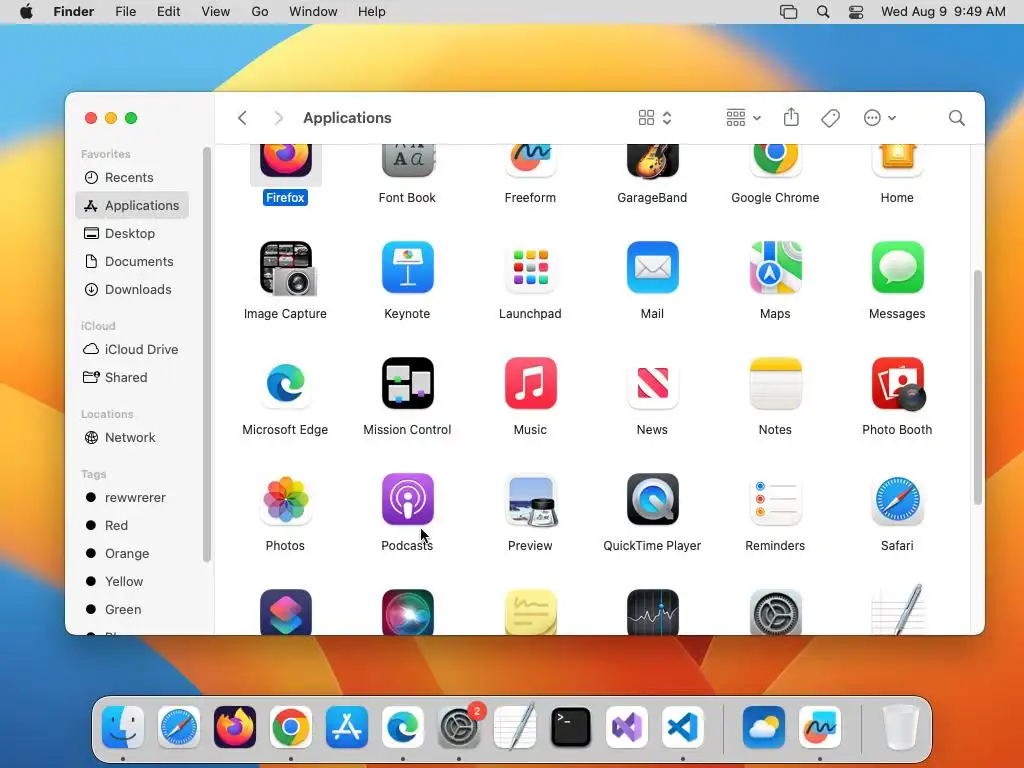Click the Edit Tags toolbar button
Image resolution: width=1024 pixels, height=768 pixels.
(830, 118)
